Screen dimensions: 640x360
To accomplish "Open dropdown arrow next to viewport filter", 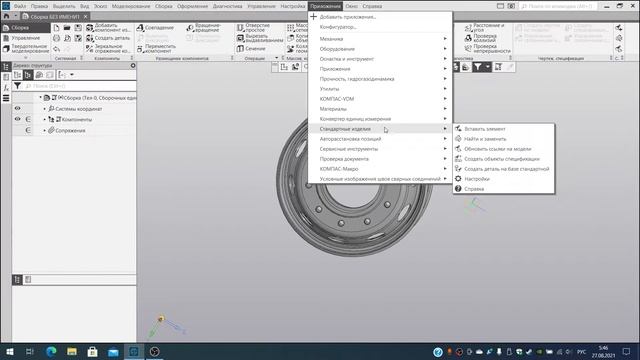I will pyautogui.click(x=487, y=67).
